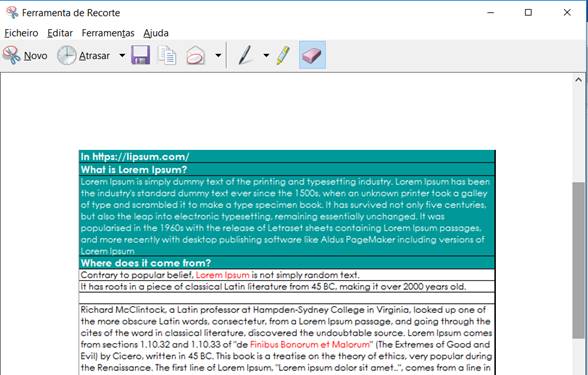Open the pen options dropdown arrow

(266, 56)
